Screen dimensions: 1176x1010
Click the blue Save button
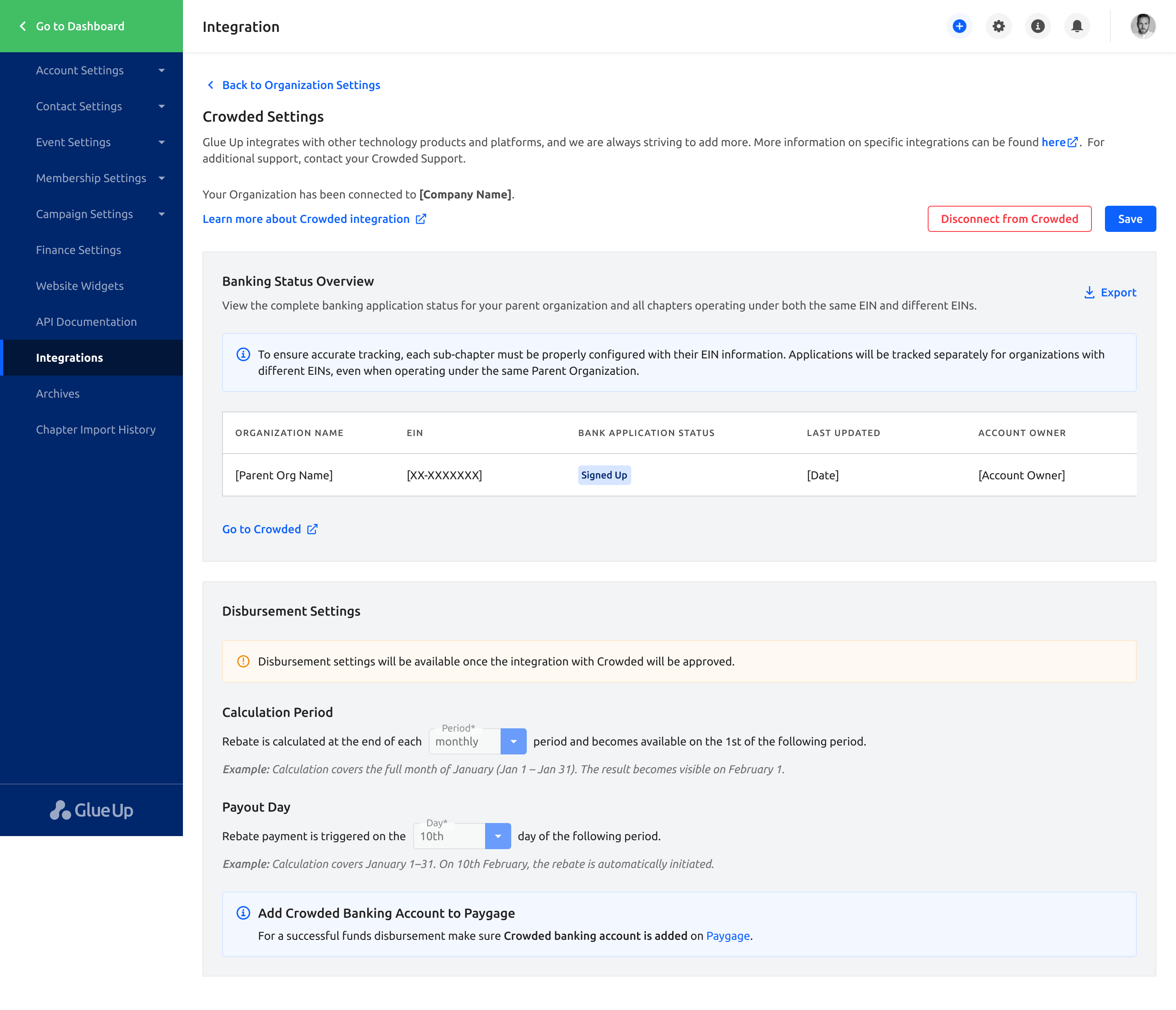coord(1130,219)
